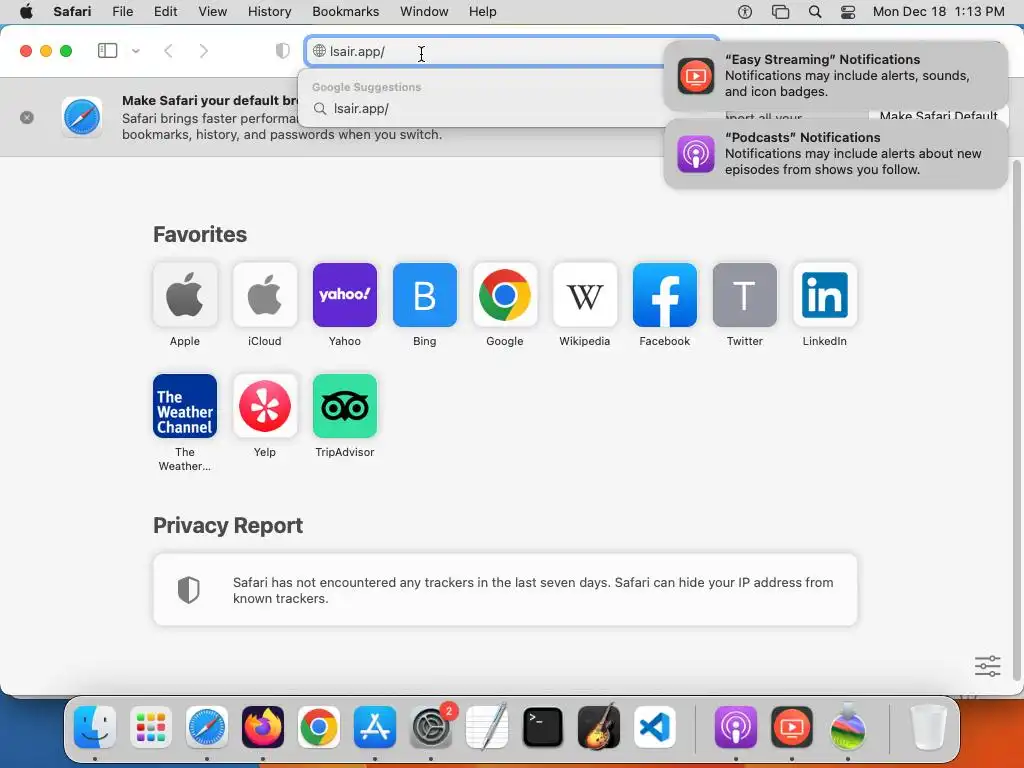Open the Help menu
This screenshot has width=1024, height=768.
click(483, 12)
